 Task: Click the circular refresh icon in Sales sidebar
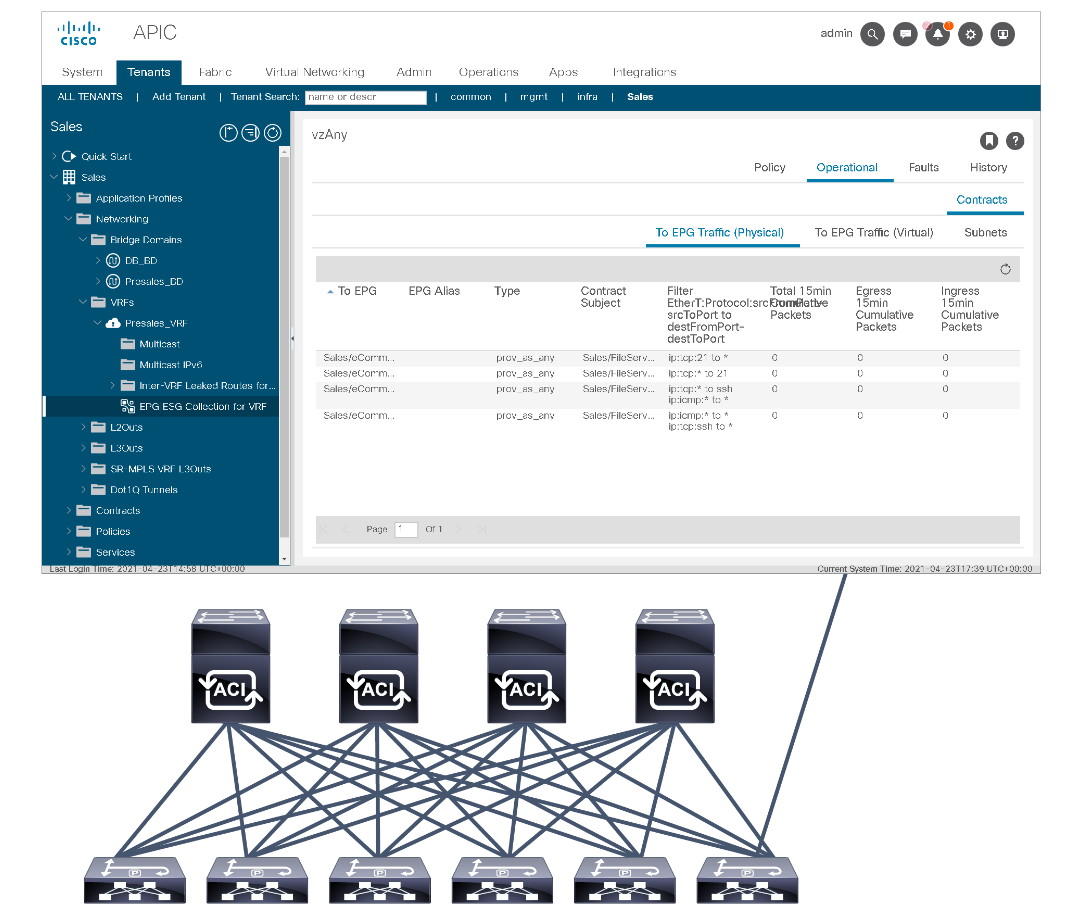coord(272,132)
